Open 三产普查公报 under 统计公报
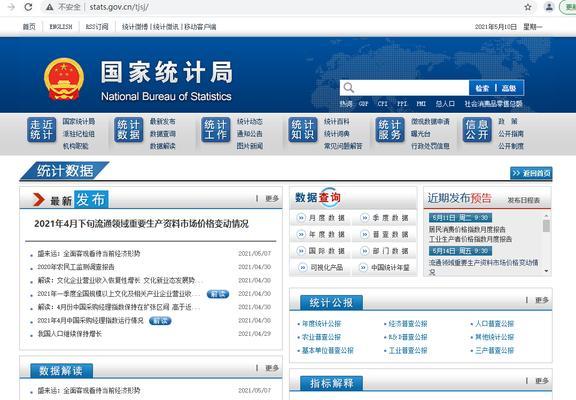This screenshot has height=400, width=576. point(495,350)
